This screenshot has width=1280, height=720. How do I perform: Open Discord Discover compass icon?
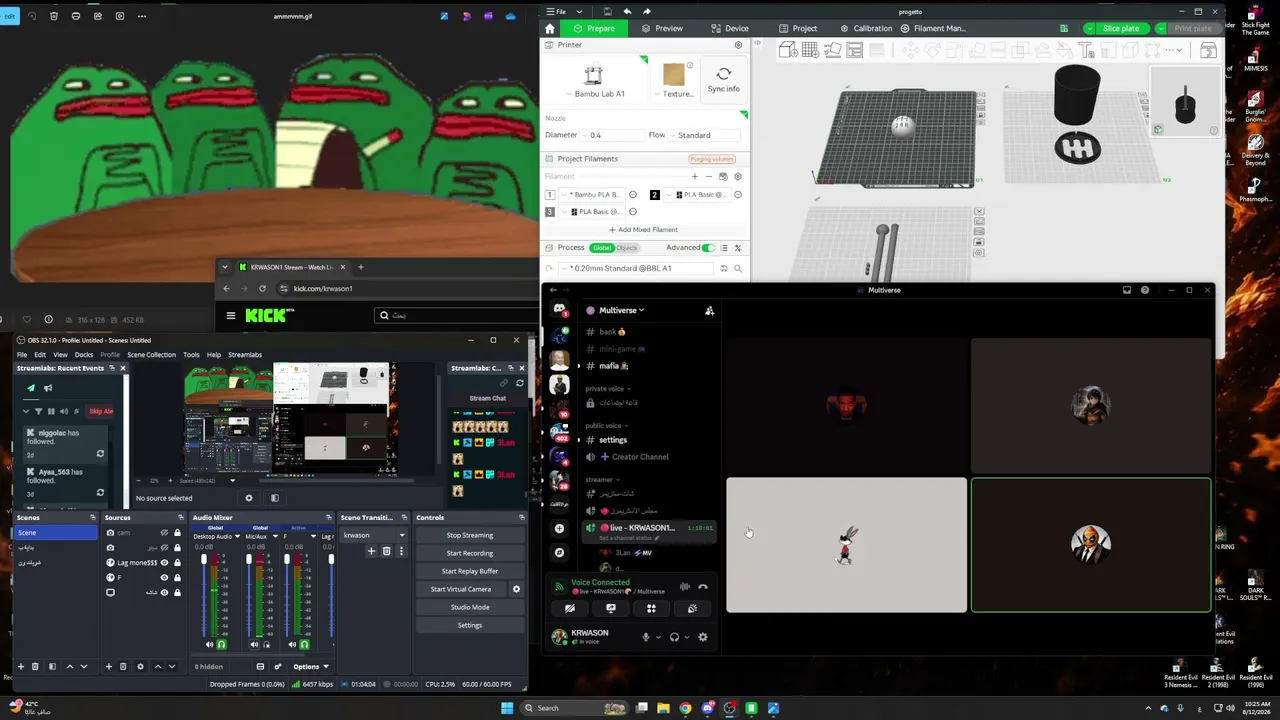coord(559,552)
